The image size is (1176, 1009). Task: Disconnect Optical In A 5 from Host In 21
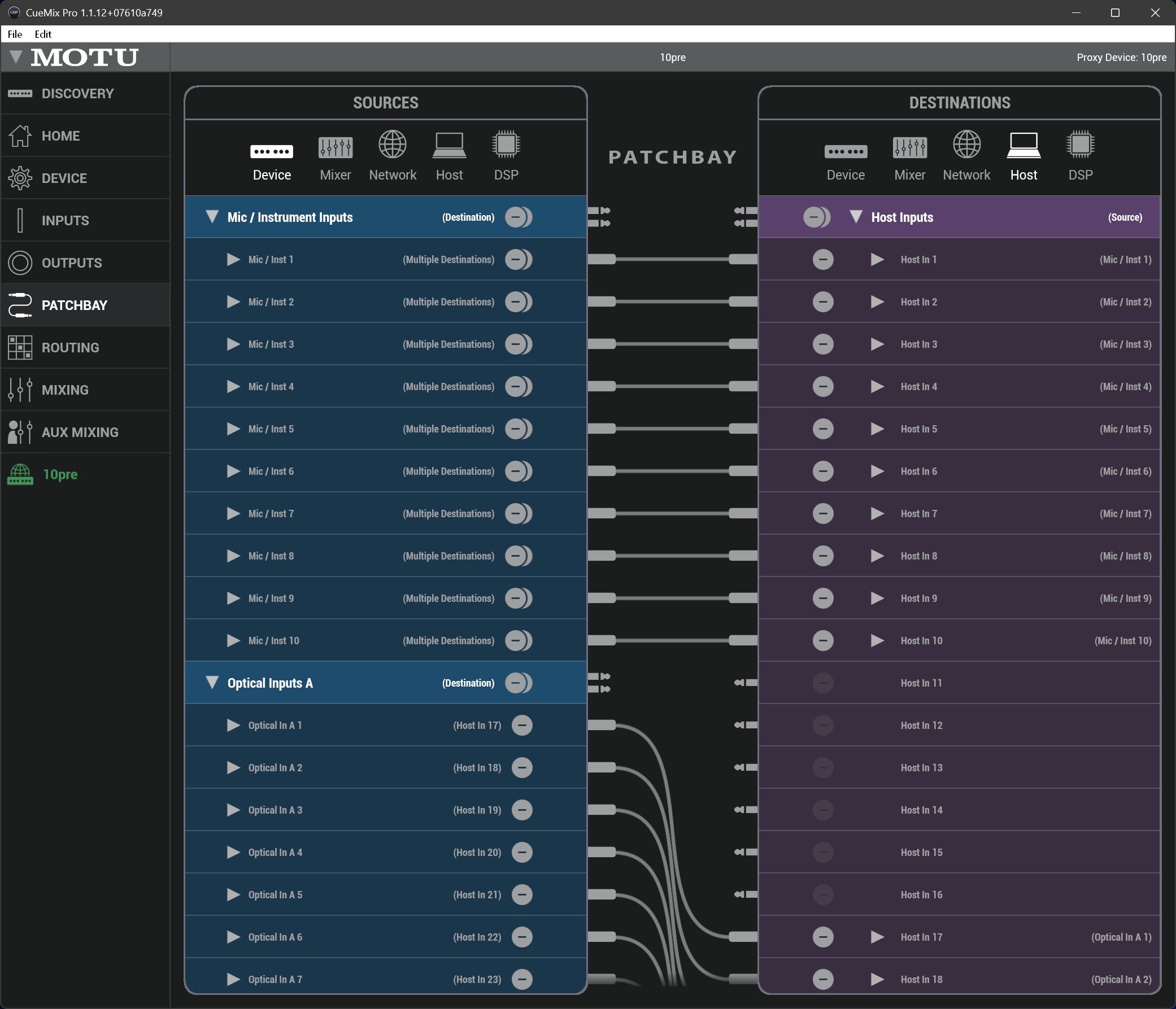tap(522, 894)
